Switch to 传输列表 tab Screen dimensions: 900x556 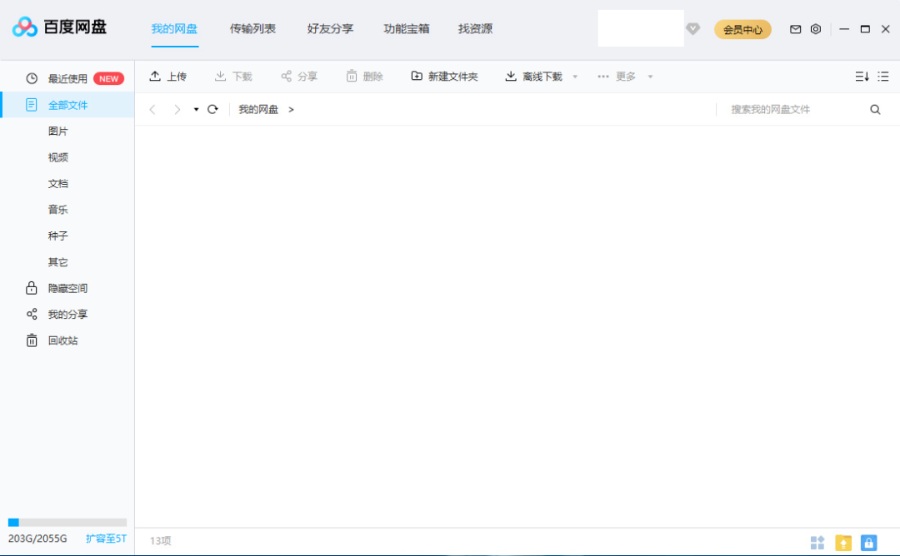coord(253,29)
